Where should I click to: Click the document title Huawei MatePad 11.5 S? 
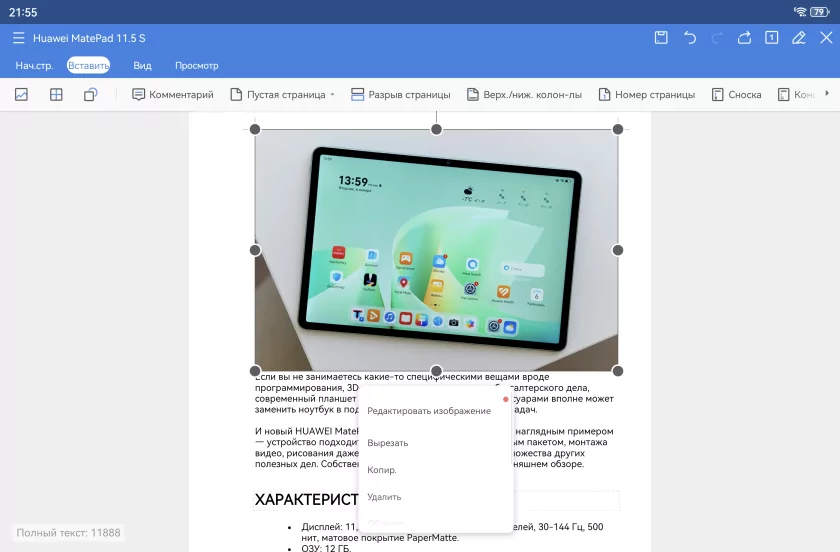(89, 38)
